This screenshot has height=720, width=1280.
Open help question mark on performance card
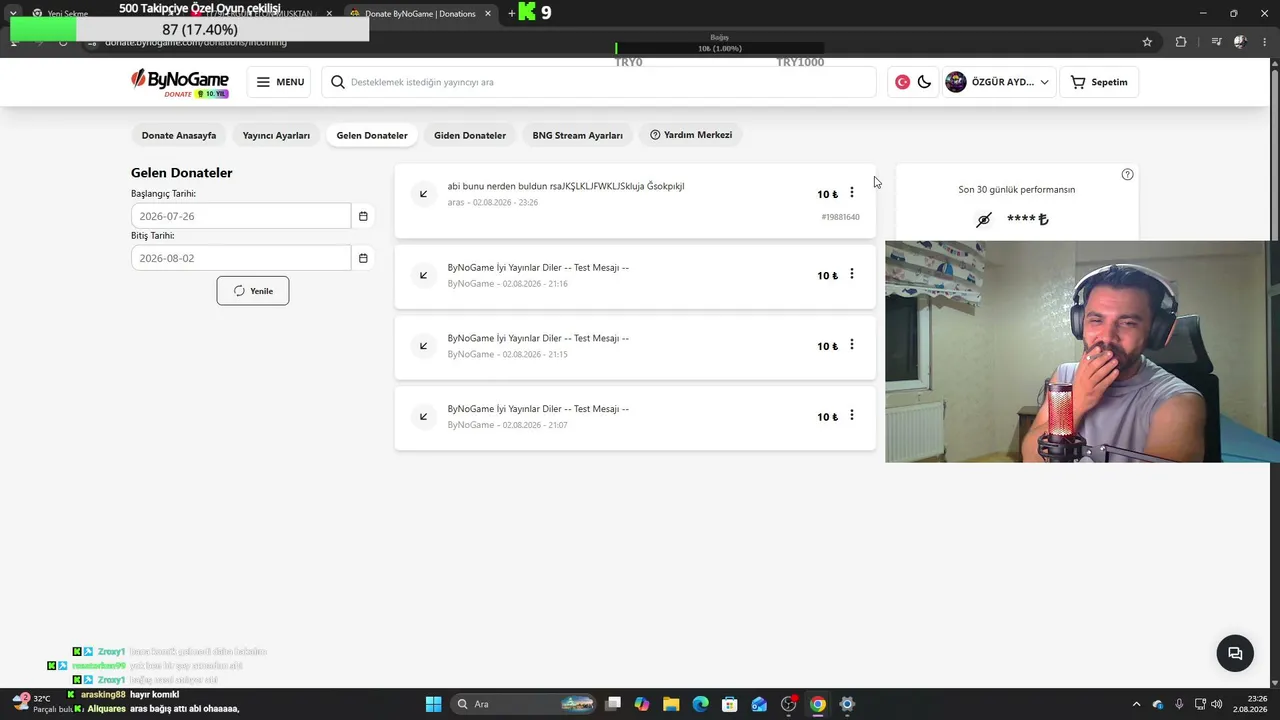click(1128, 174)
